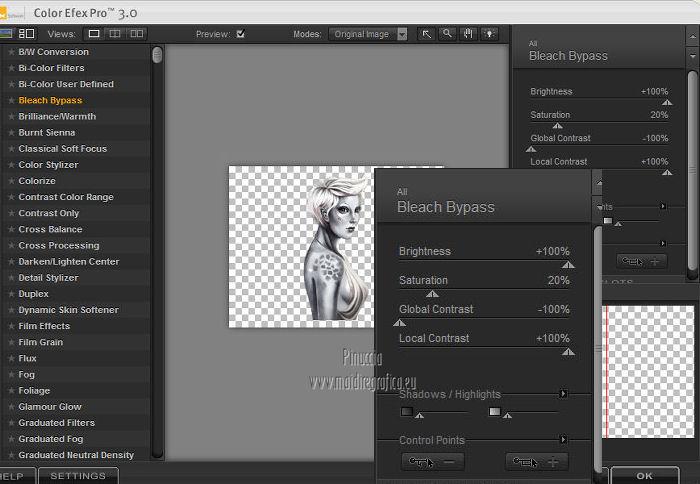The height and width of the screenshot is (484, 700).
Task: Toggle favorite star for Bi-Color Filters
Action: point(11,68)
